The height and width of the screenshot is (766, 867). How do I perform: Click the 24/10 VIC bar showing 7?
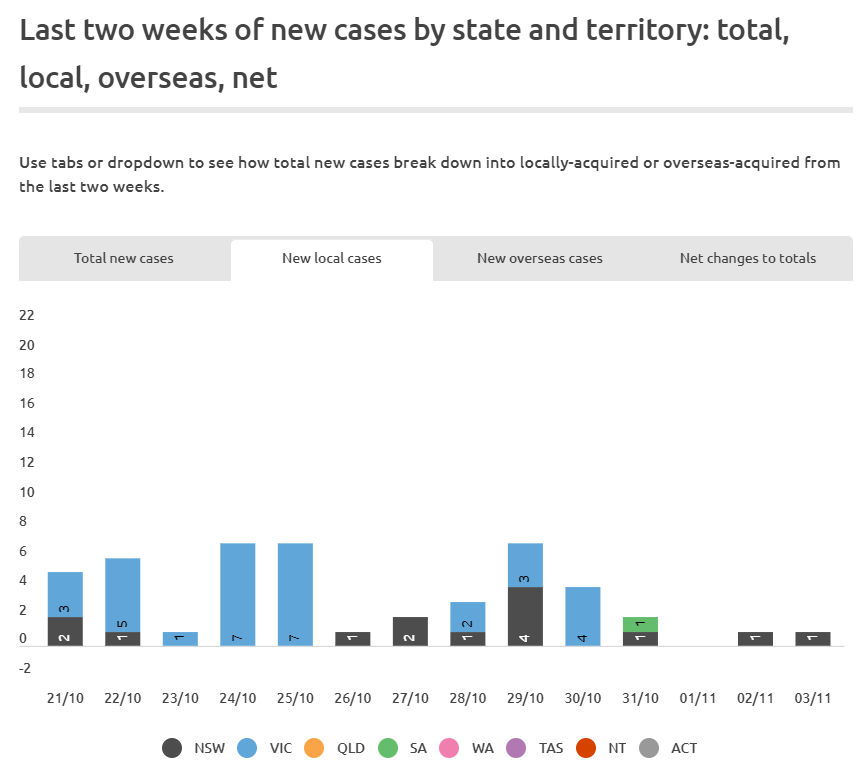pos(238,594)
